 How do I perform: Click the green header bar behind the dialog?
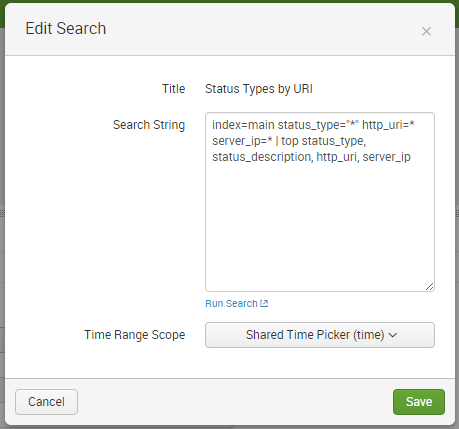pyautogui.click(x=229, y=1)
